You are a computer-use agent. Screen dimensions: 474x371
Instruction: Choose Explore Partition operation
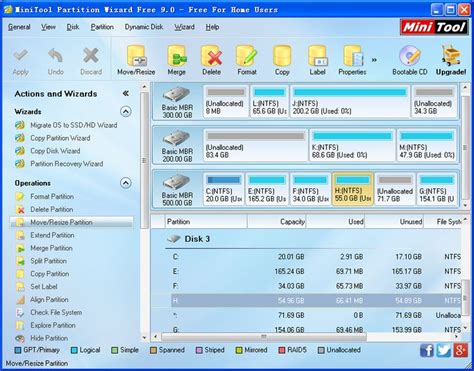coord(46,325)
